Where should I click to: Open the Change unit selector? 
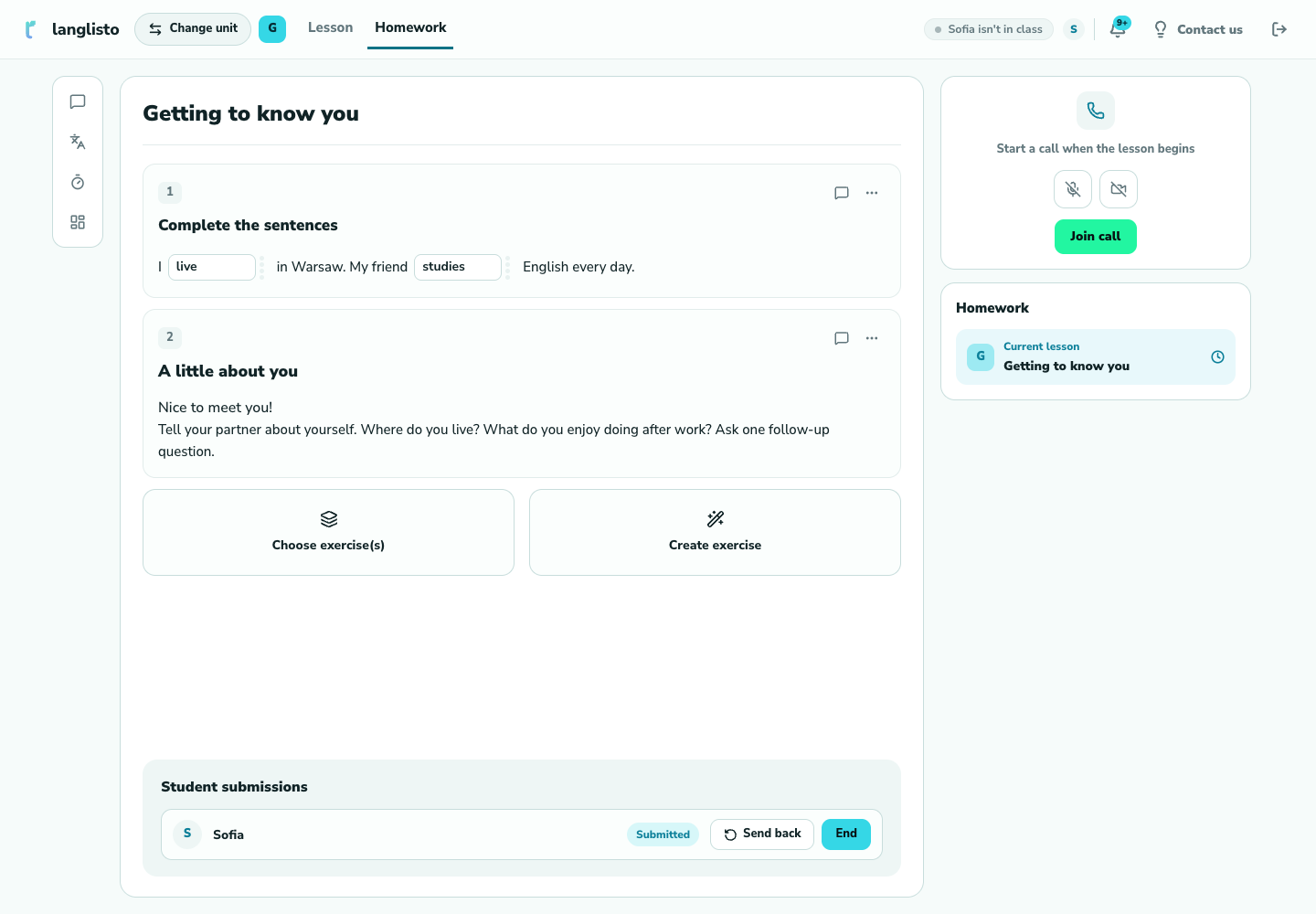pyautogui.click(x=193, y=29)
